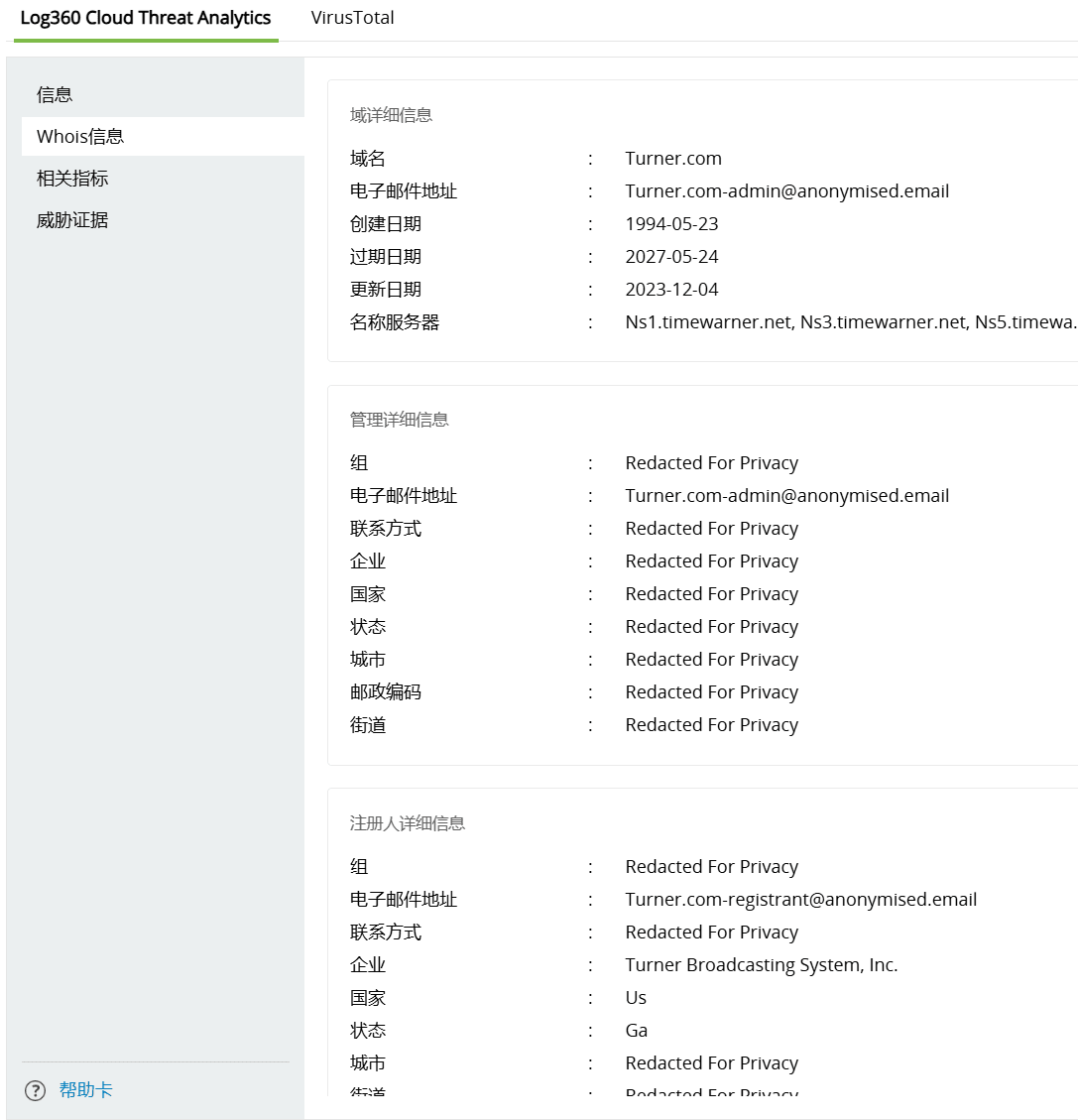This screenshot has height=1120, width=1078.
Task: Open the 帮助卡 help link
Action: click(x=85, y=1090)
